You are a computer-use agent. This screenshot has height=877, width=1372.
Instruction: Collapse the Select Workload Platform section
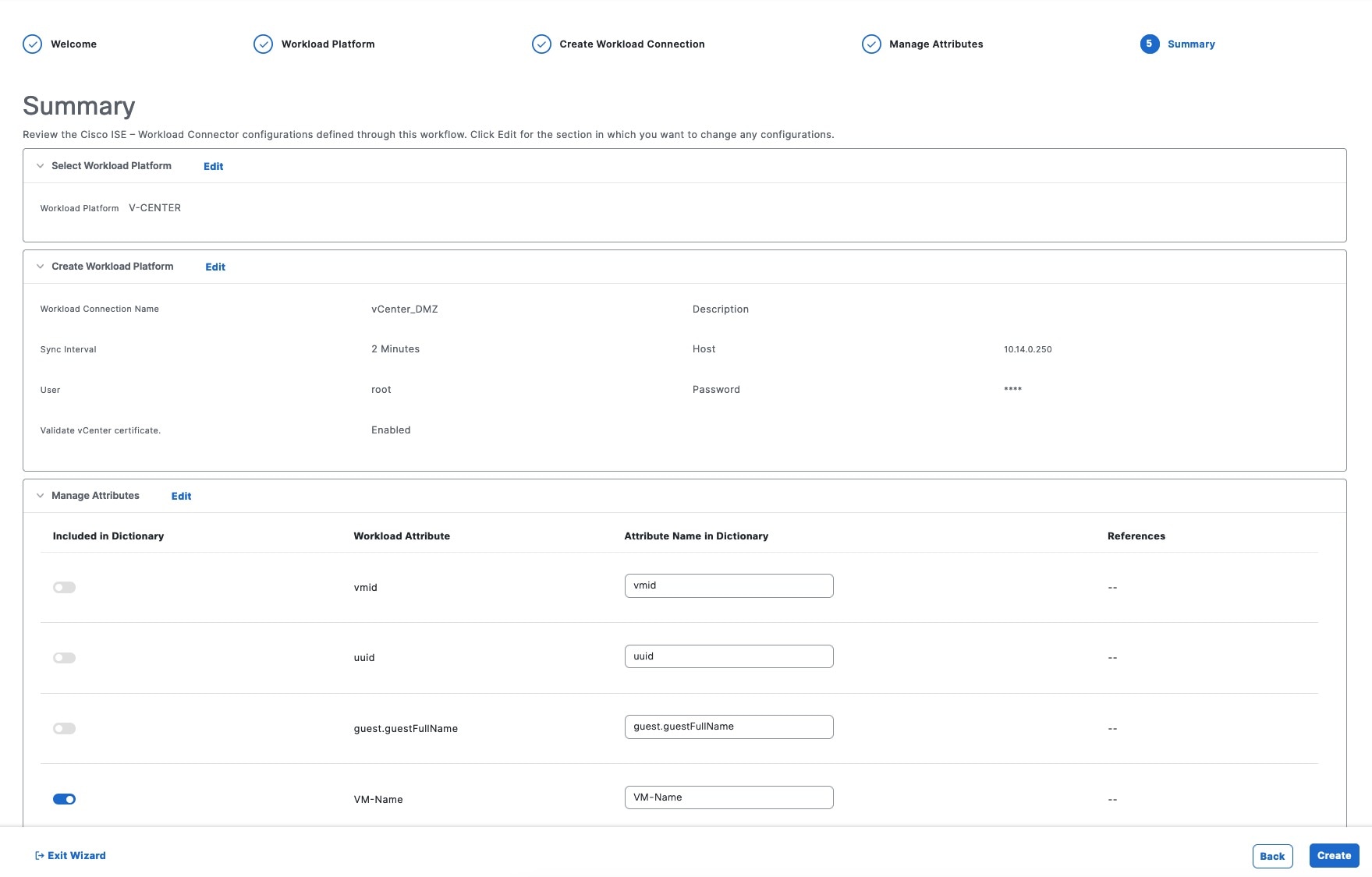(41, 166)
